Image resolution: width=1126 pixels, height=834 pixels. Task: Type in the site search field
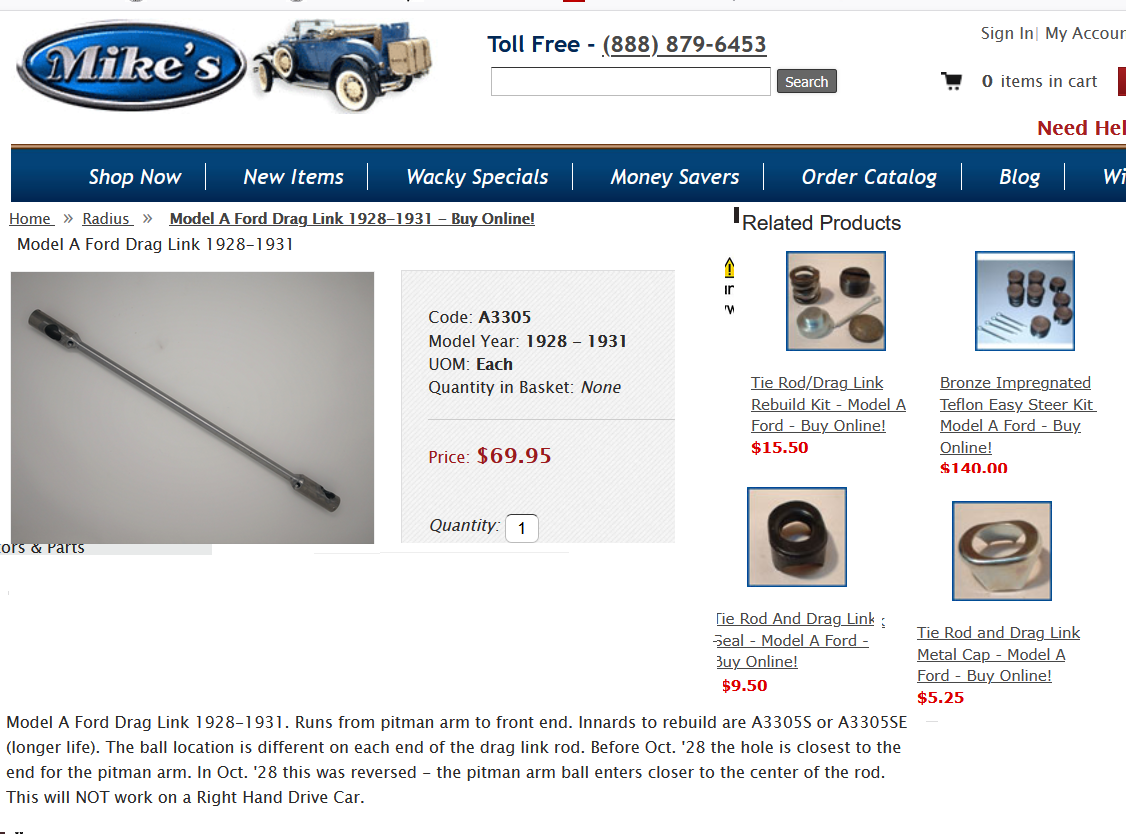point(630,82)
